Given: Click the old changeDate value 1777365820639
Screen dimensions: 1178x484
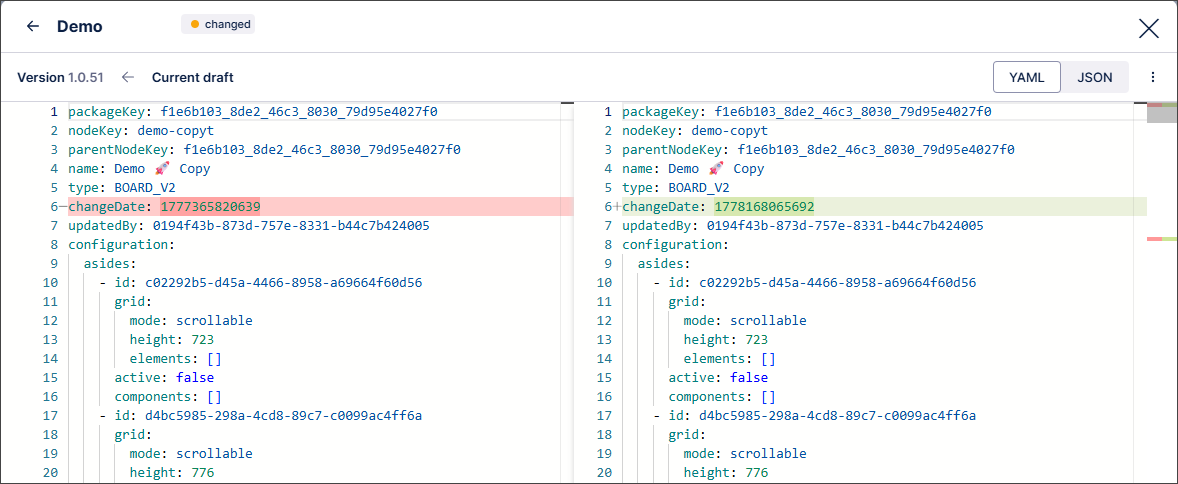Looking at the screenshot, I should 210,206.
